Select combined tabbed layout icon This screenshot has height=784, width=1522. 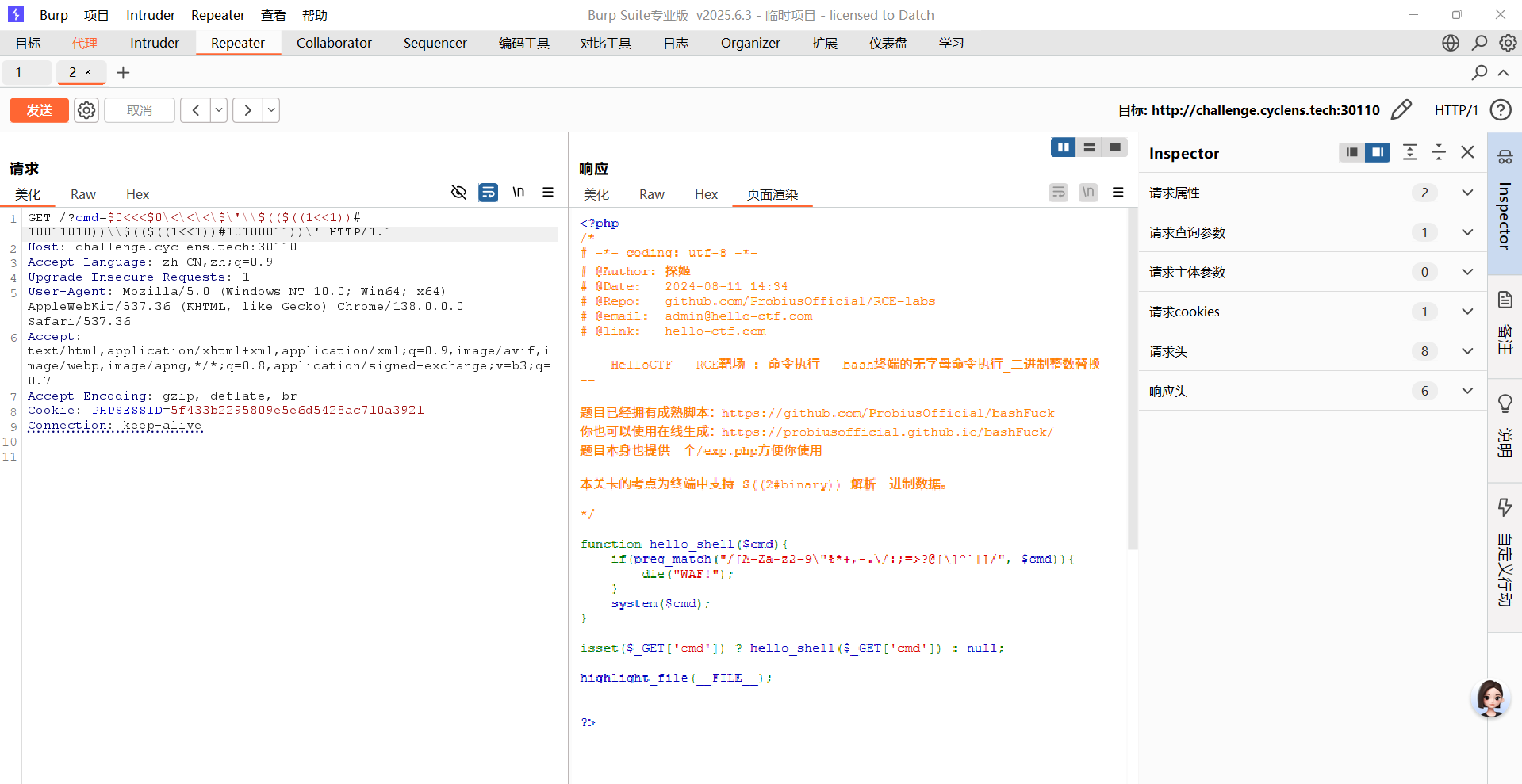(1115, 147)
